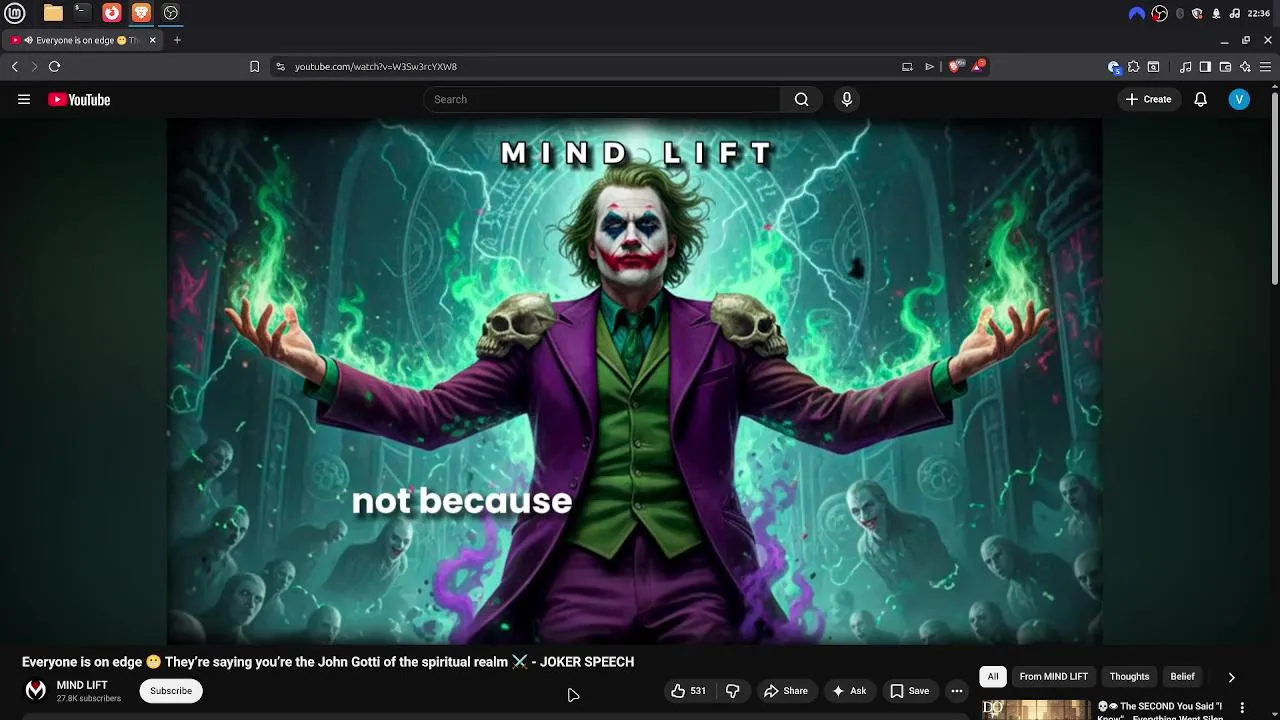Select the 'Everyone is on edge' browser tab
This screenshot has width=1280, height=720.
[x=82, y=40]
